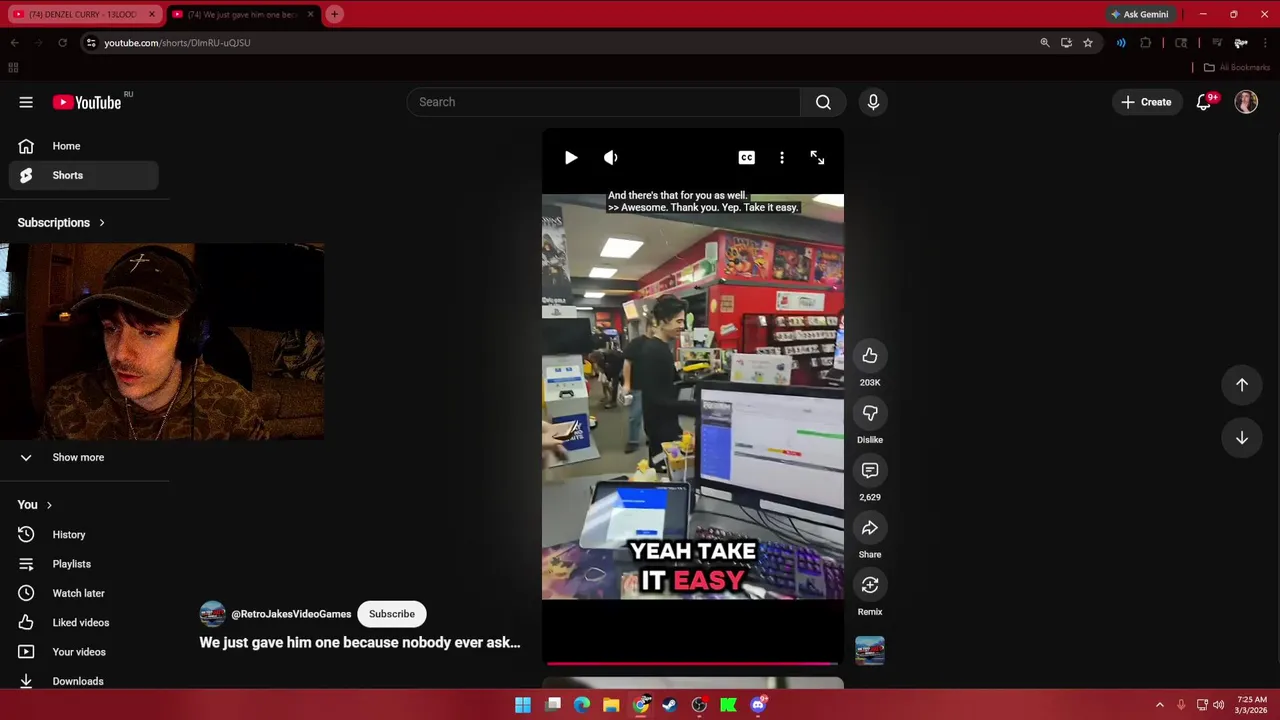Open Shorts in the sidebar
The height and width of the screenshot is (720, 1280).
pos(85,175)
